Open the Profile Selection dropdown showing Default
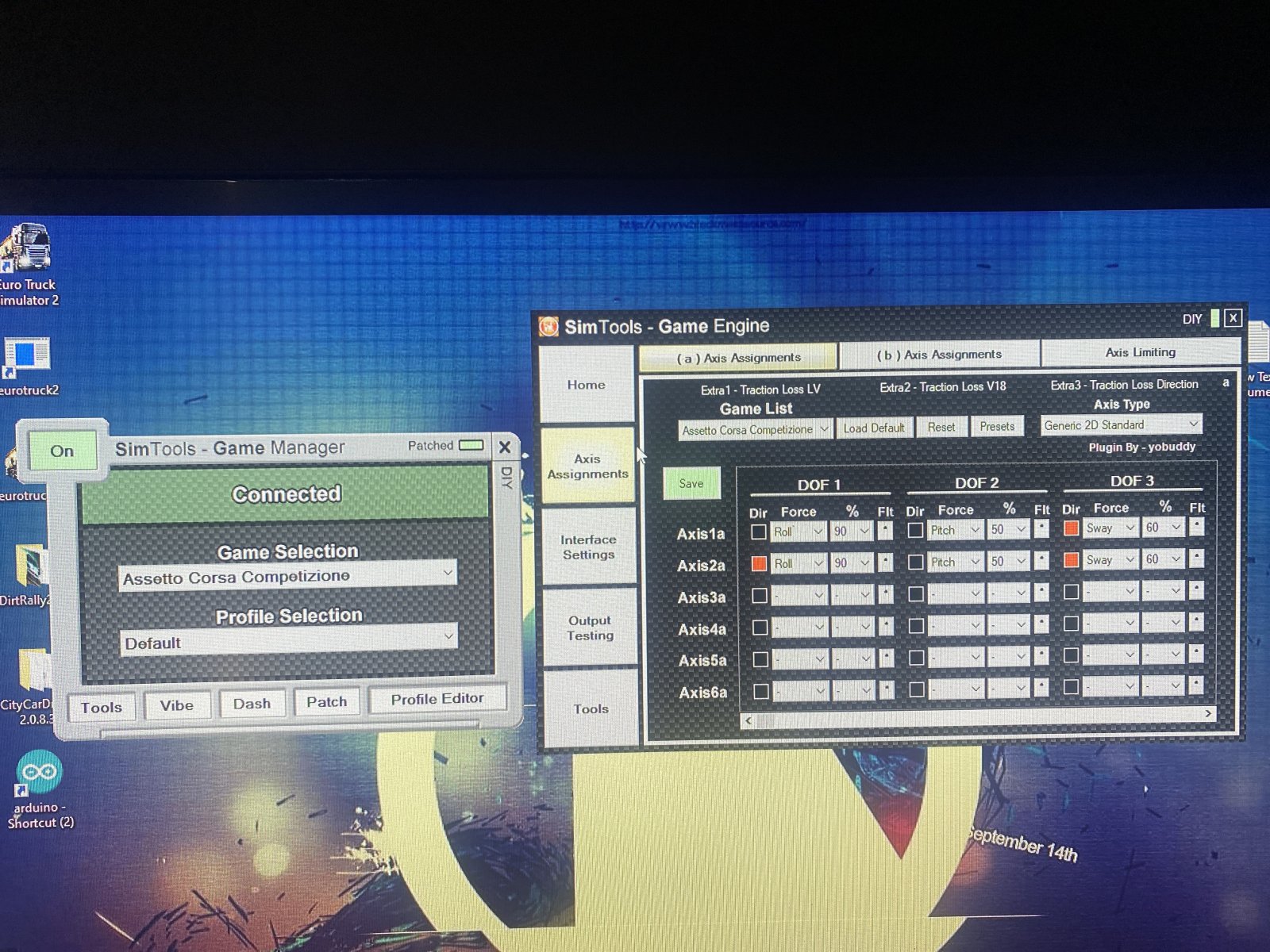The image size is (1270, 952). 288,640
